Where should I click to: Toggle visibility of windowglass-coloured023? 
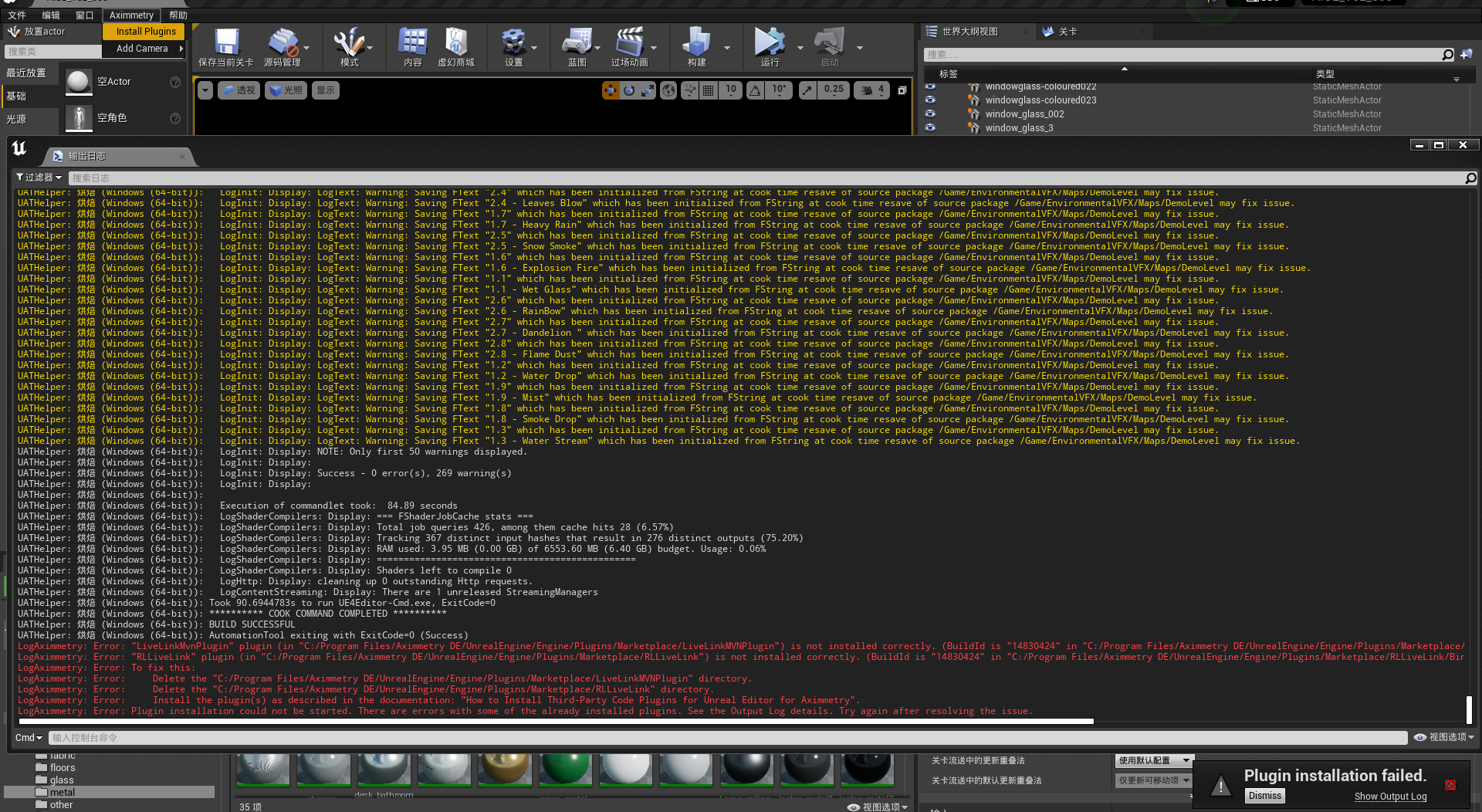pyautogui.click(x=930, y=100)
